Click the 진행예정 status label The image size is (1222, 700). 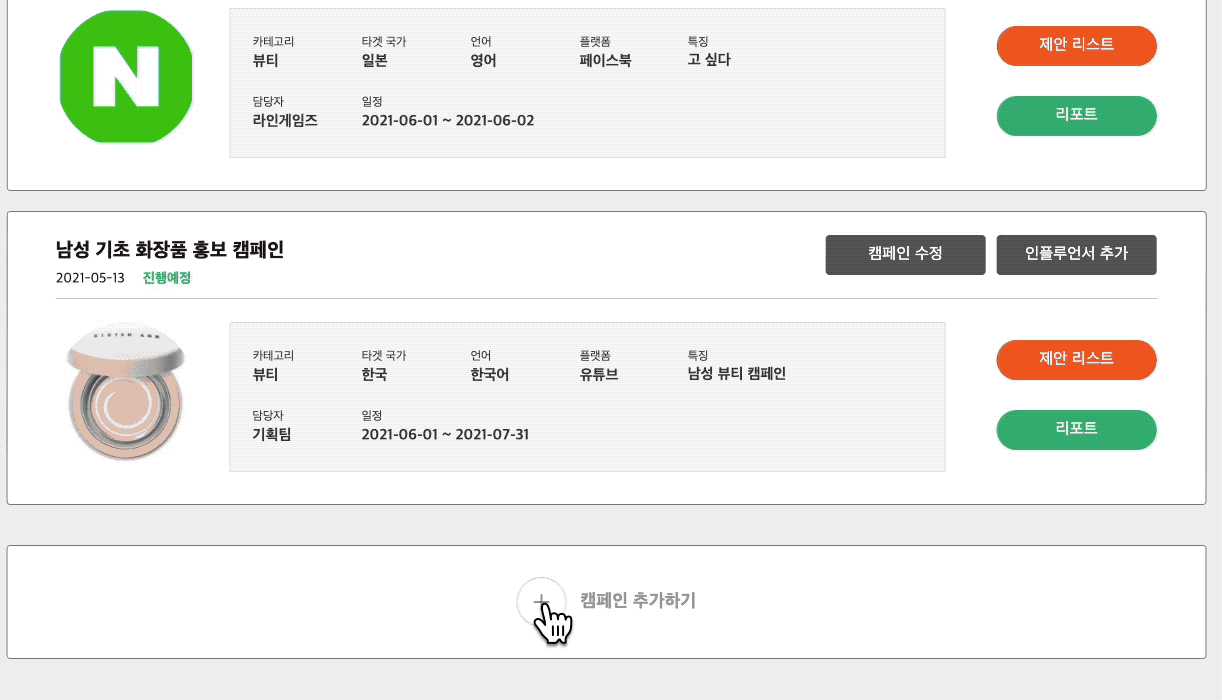tap(165, 278)
